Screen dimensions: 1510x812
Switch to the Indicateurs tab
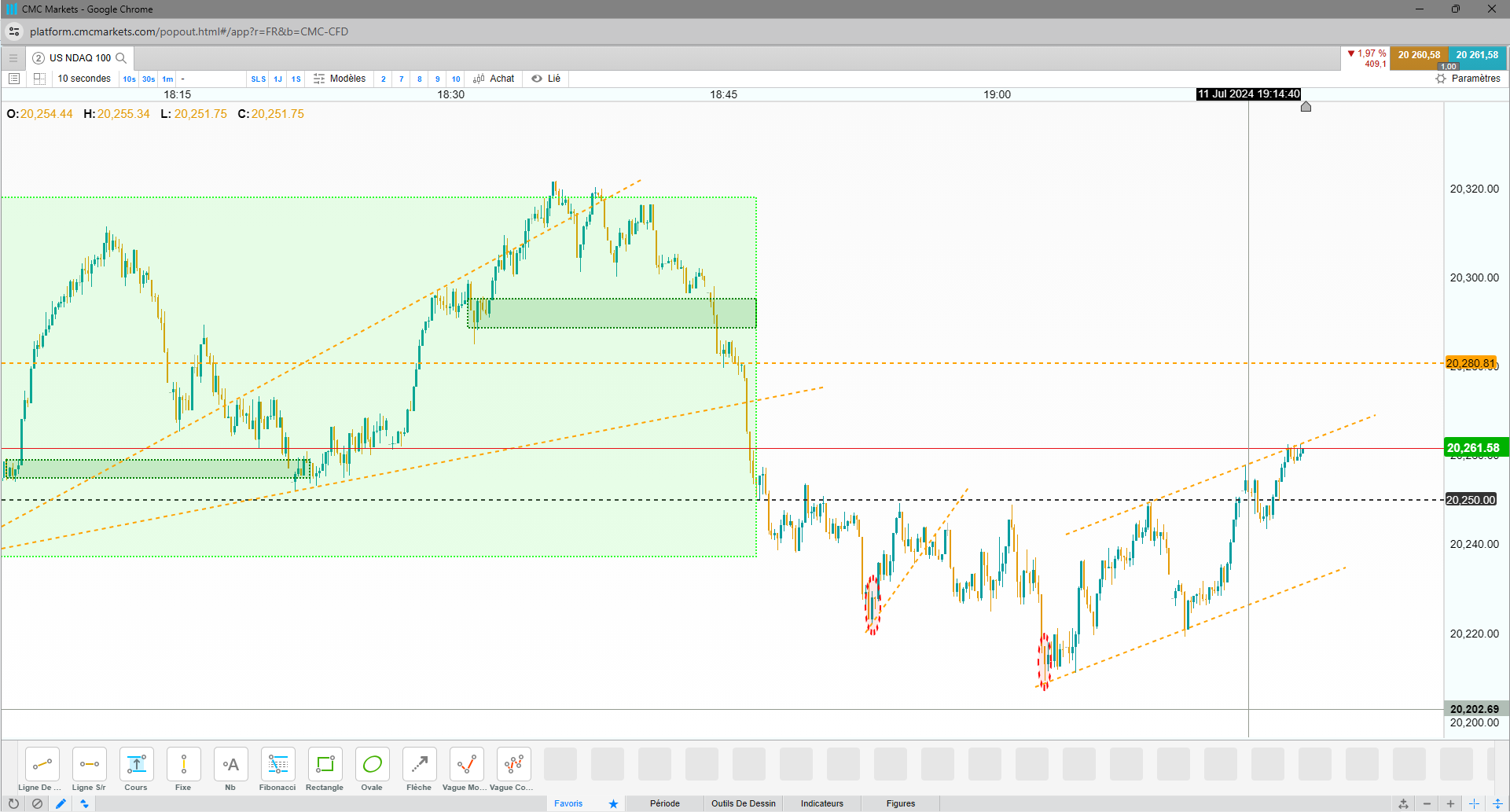click(821, 803)
